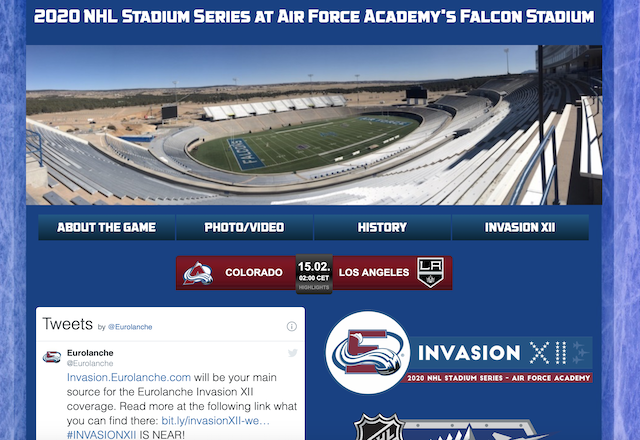The height and width of the screenshot is (440, 640).
Task: Open the bit.ly/invasionXII link
Action: 216,421
